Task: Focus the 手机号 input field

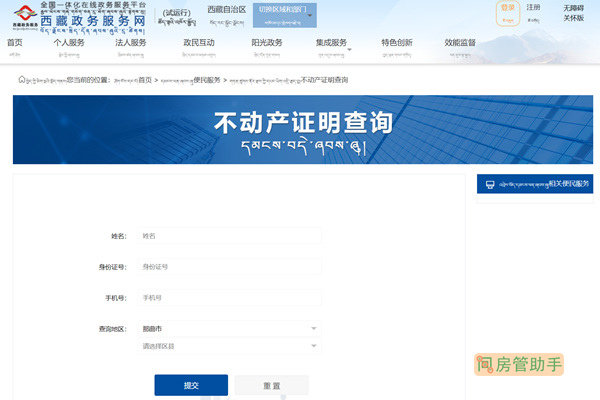Action: [x=229, y=297]
